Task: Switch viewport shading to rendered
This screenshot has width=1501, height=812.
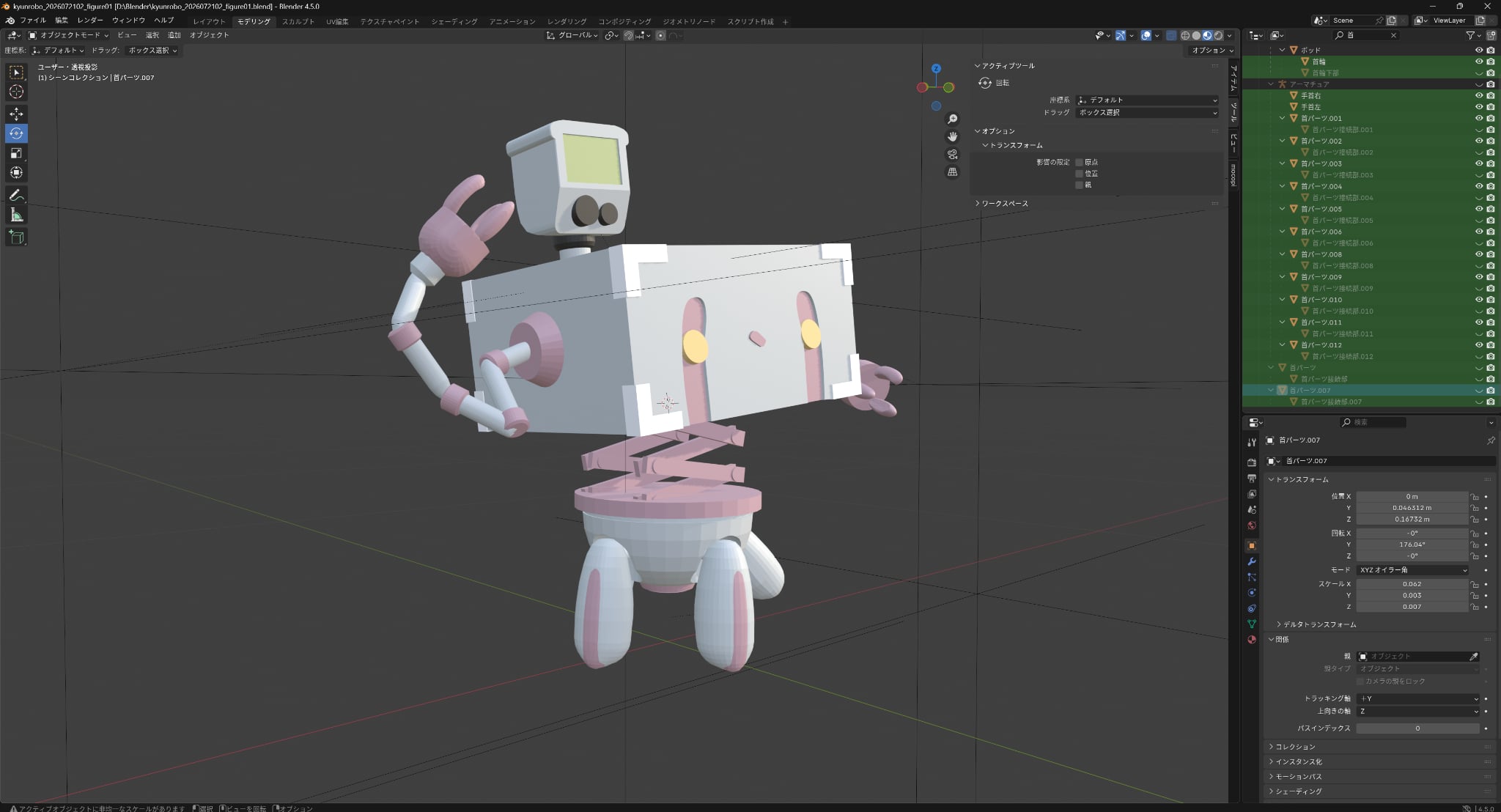Action: coord(1218,35)
